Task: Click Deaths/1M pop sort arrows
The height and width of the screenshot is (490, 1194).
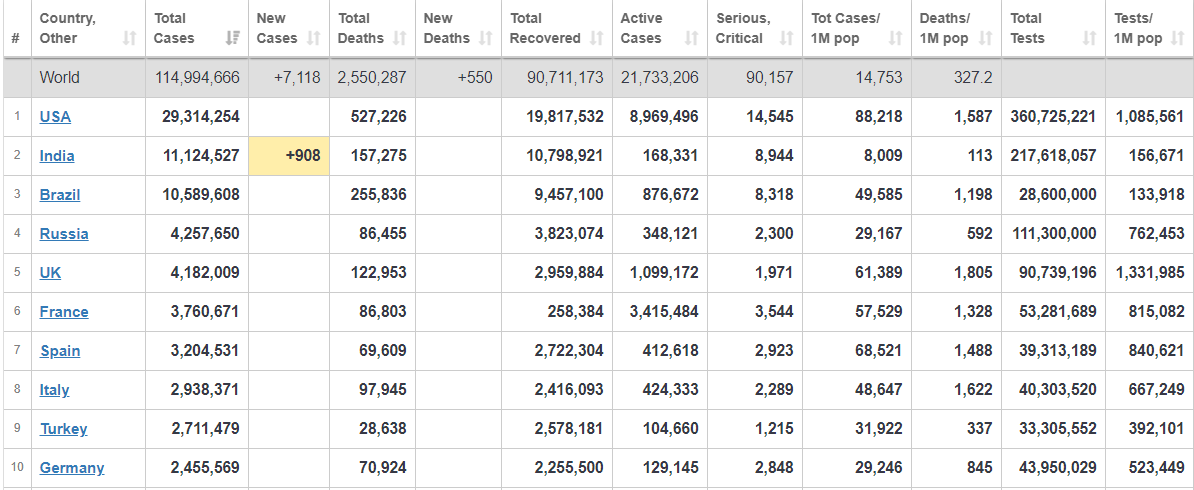Action: 985,39
